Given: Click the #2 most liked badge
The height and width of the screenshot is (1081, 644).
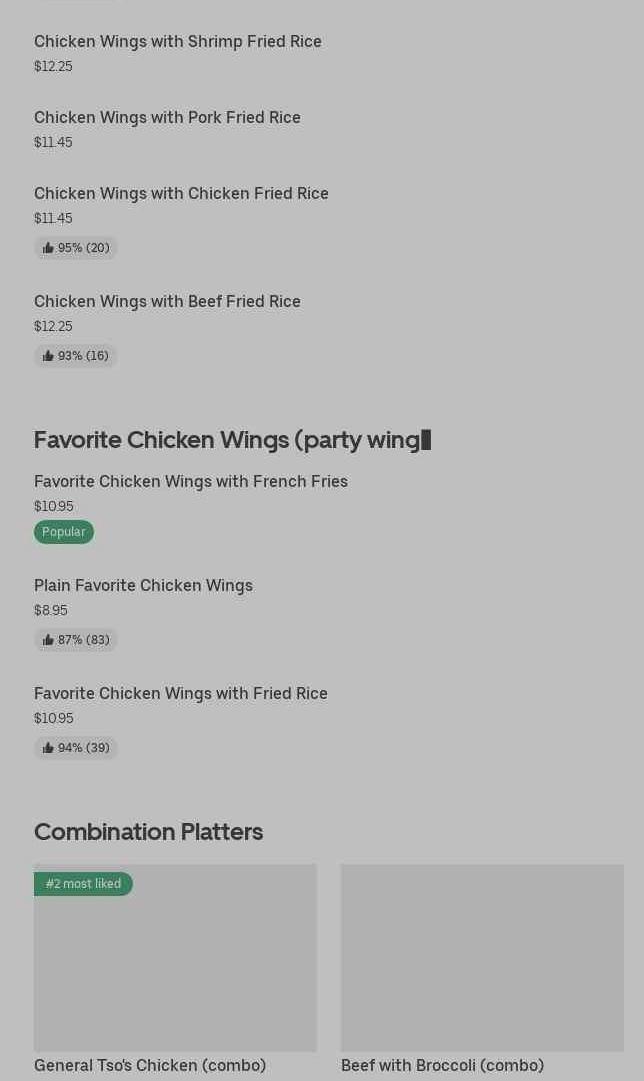Looking at the screenshot, I should coord(83,884).
